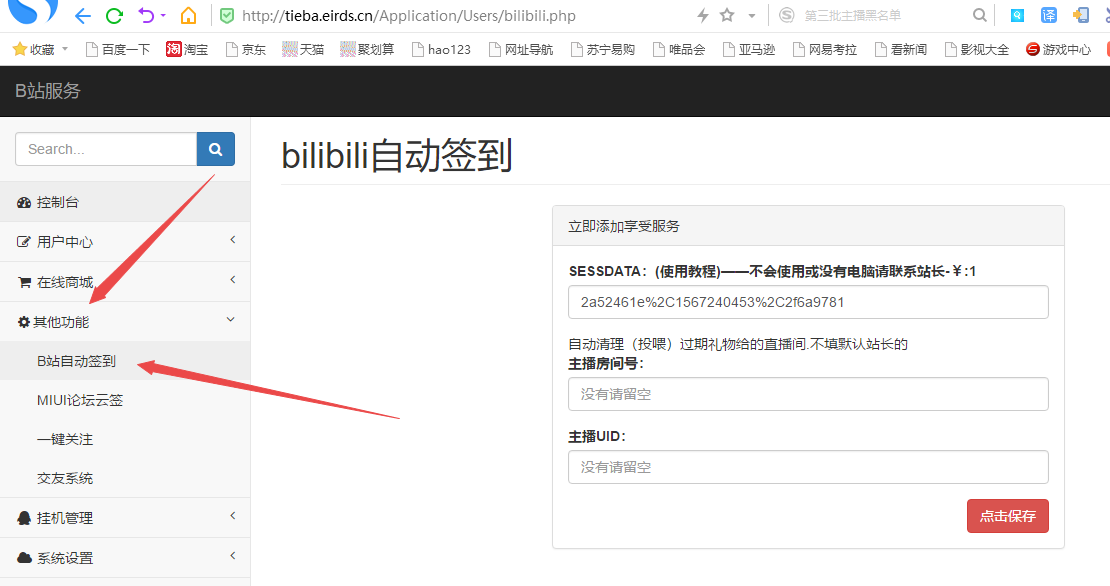Click the red 点击保存 button
Viewport: 1110px width, 586px height.
pos(1007,516)
